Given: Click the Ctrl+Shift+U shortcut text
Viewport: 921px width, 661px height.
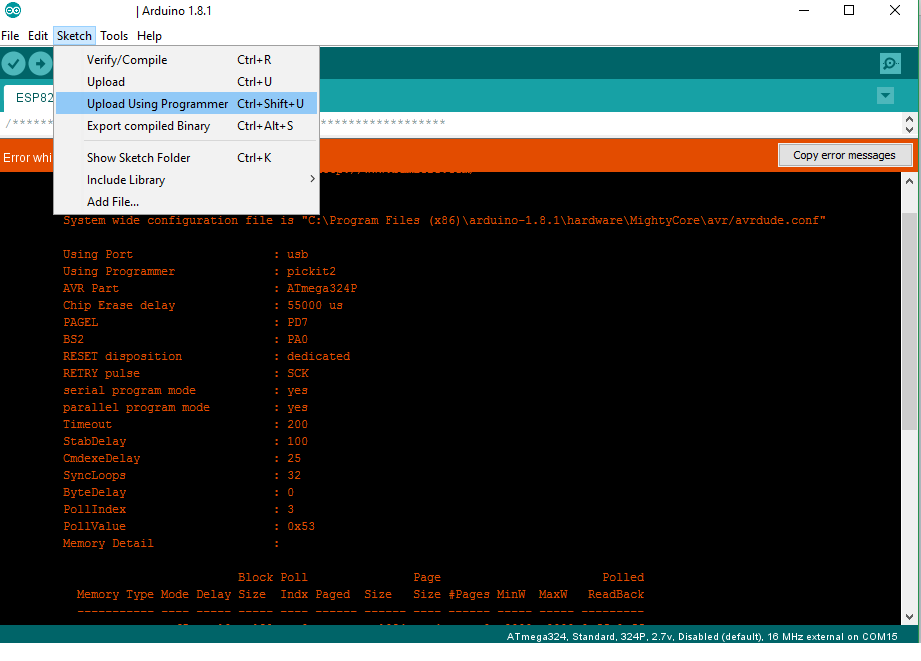Looking at the screenshot, I should (270, 104).
